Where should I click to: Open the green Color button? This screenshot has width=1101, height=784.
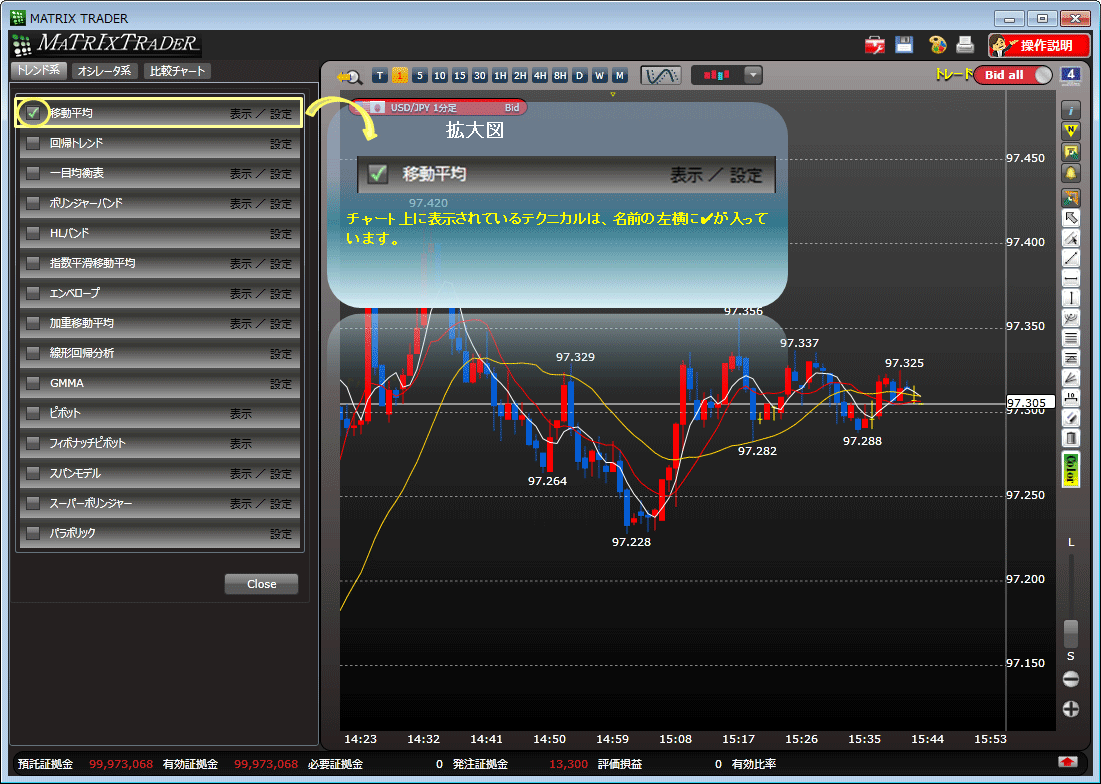pyautogui.click(x=1071, y=470)
